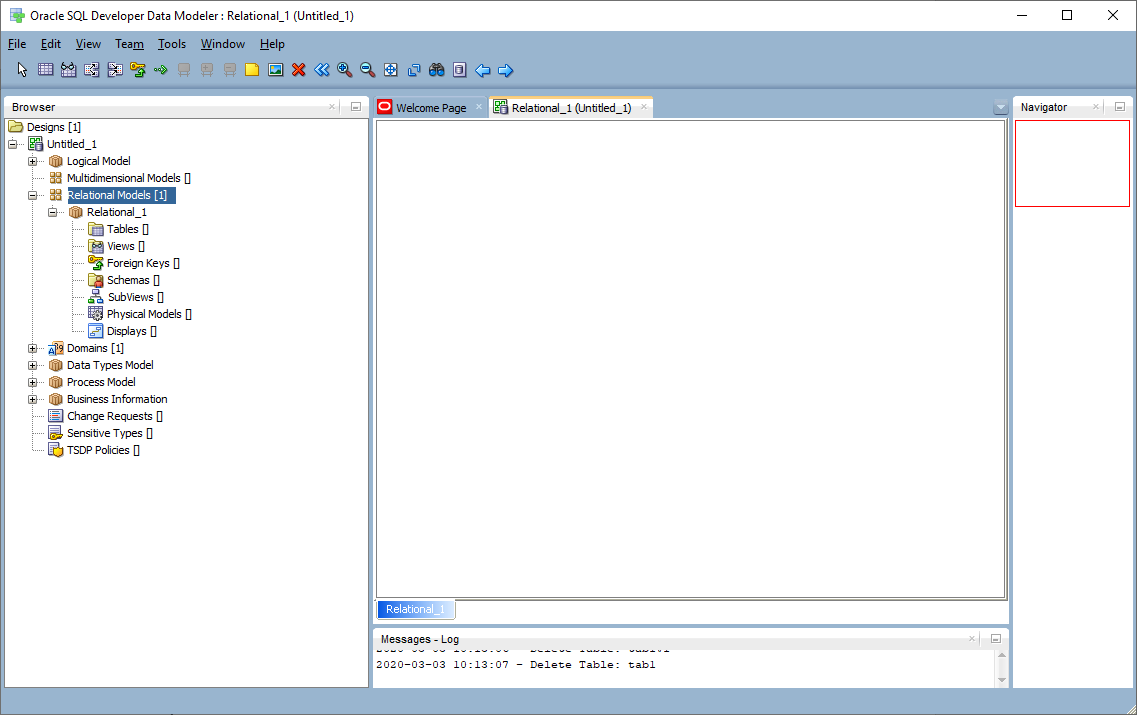Viewport: 1137px width, 715px height.
Task: Select the Displays tree item
Action: (131, 331)
